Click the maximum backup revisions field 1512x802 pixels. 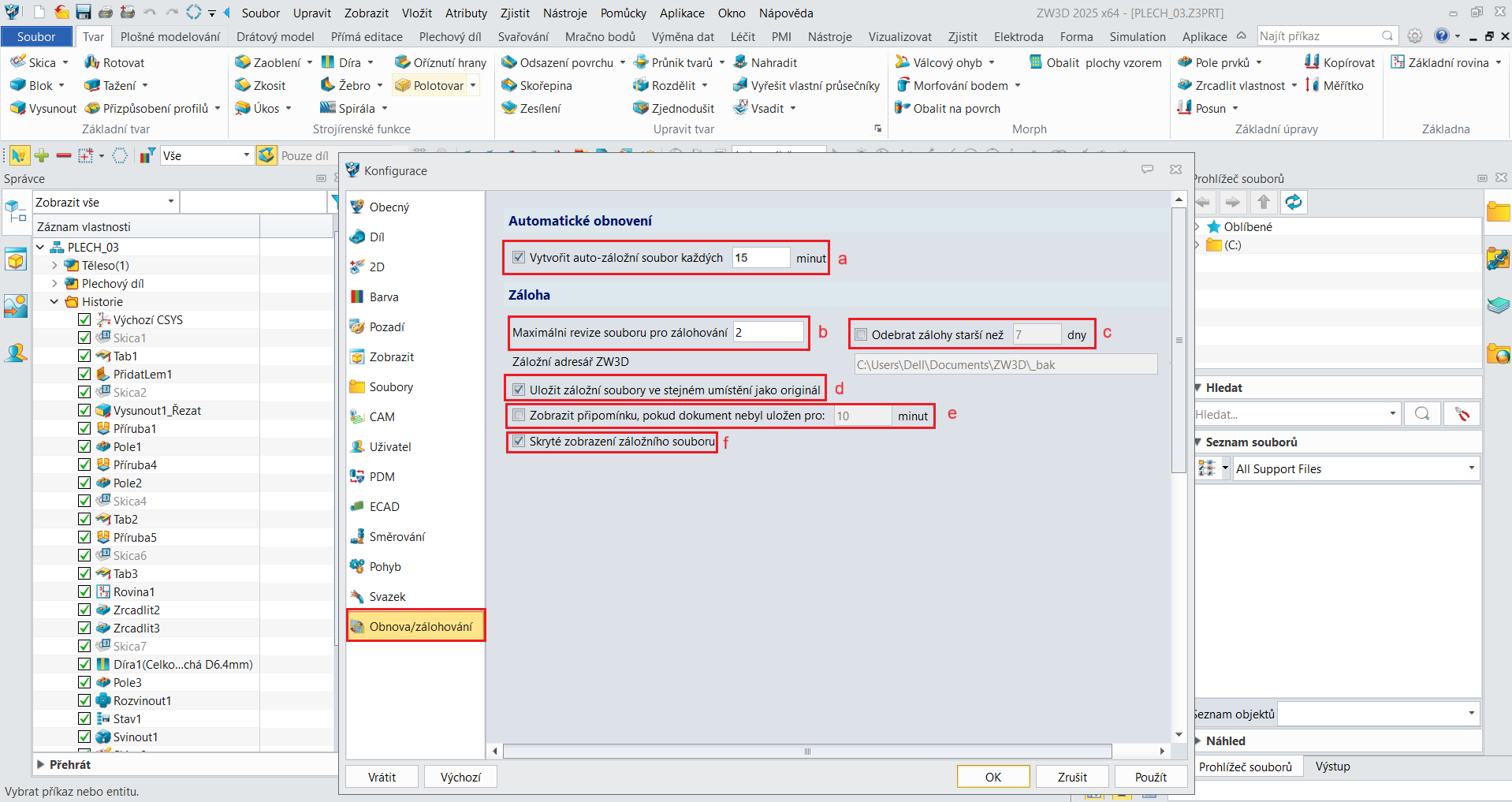pyautogui.click(x=767, y=333)
